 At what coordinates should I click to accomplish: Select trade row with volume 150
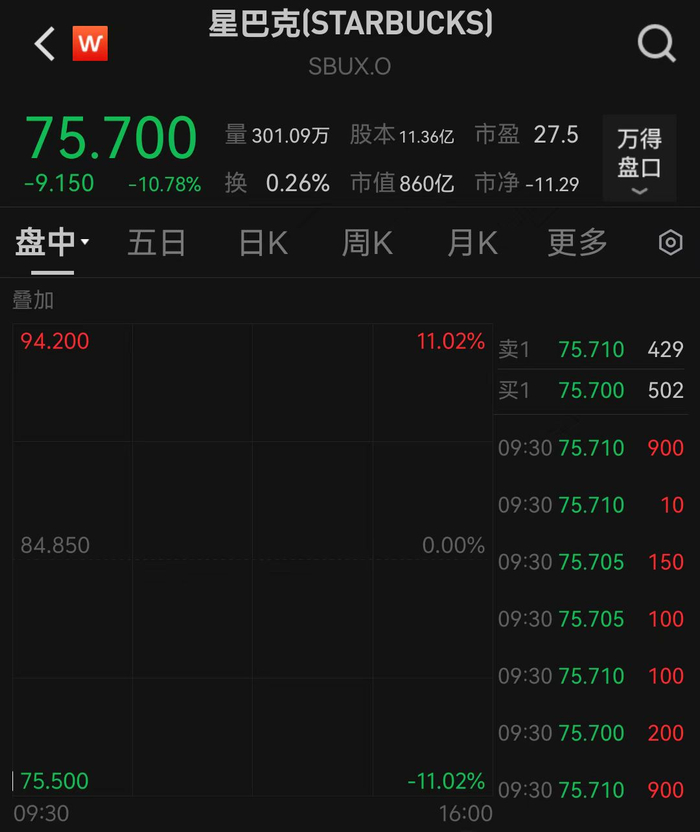tap(591, 562)
